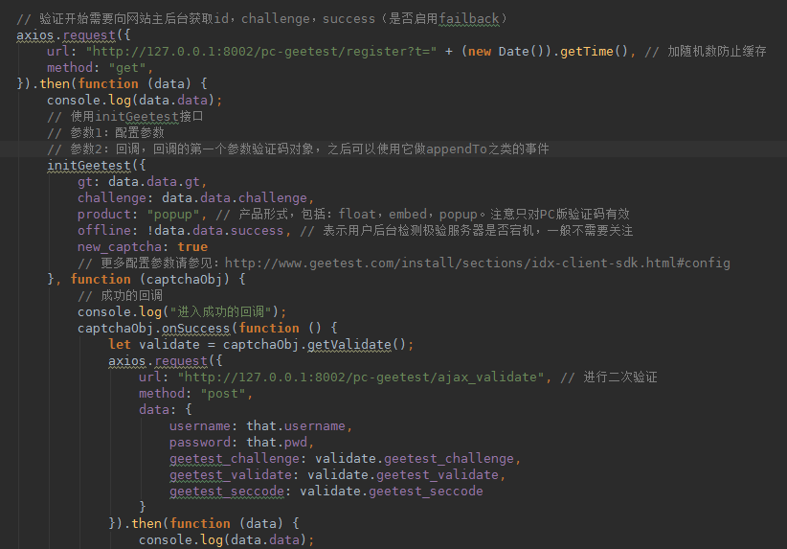
Task: Click that.username value
Action: 296,426
